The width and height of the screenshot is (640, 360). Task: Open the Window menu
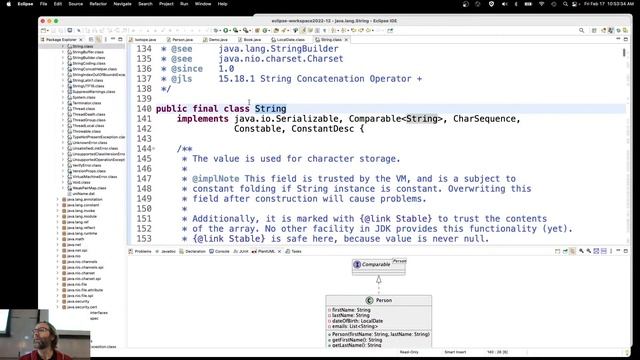pyautogui.click(x=203, y=4)
